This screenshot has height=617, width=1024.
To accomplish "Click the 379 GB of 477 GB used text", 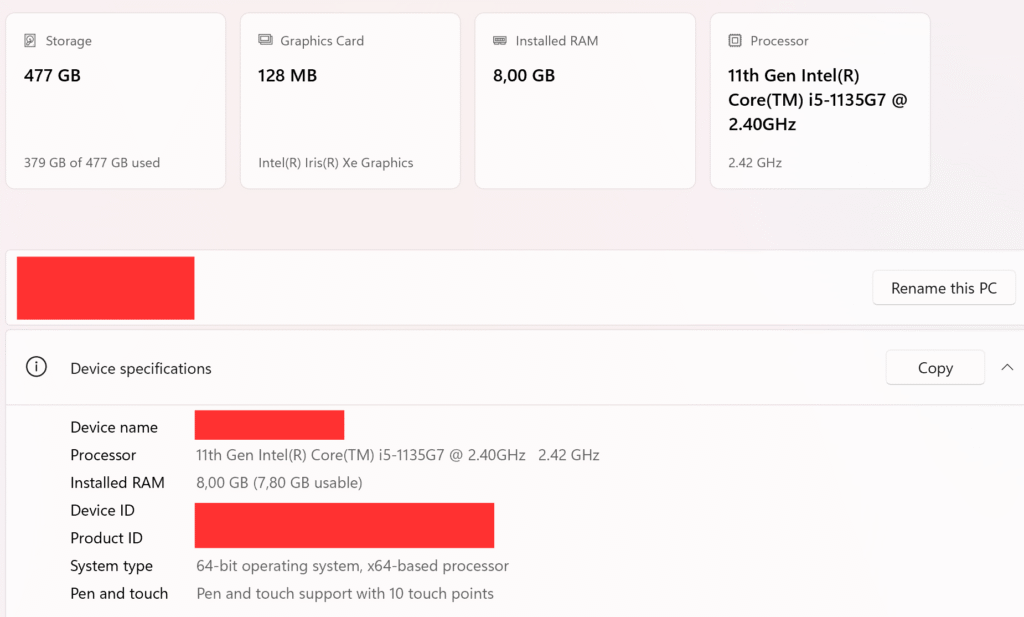I will 92,163.
